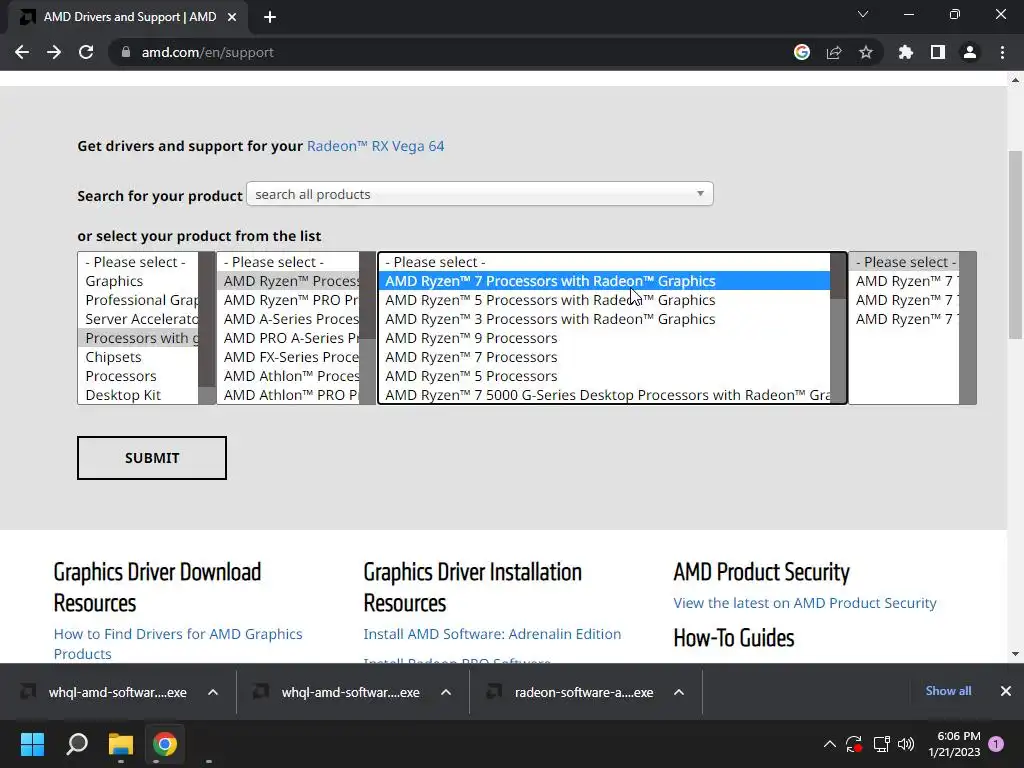
Task: Click the second list's scrollbar
Action: (367, 328)
